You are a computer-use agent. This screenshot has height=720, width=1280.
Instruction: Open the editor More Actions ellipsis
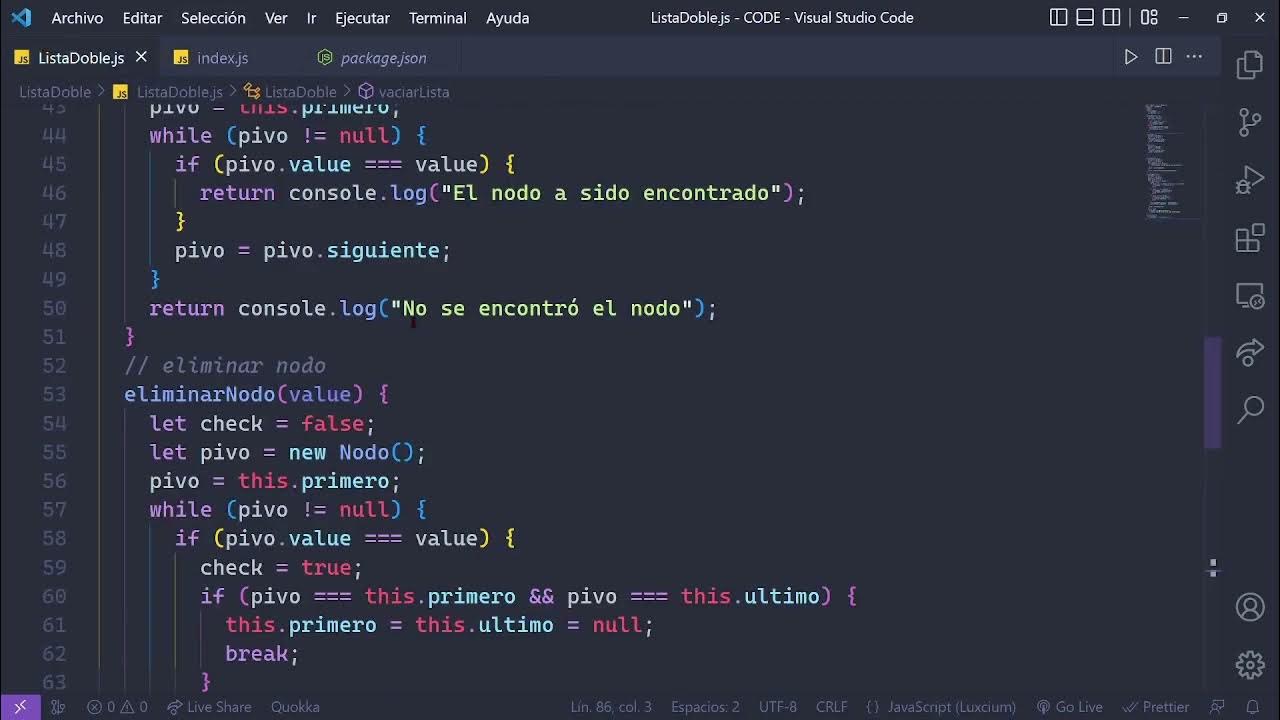point(1194,57)
